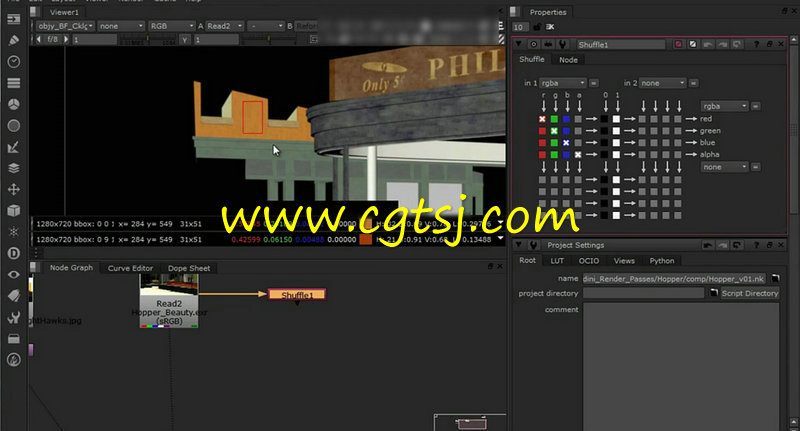The width and height of the screenshot is (800, 431).
Task: Switch to the Curve Editor tab
Action: point(130,268)
